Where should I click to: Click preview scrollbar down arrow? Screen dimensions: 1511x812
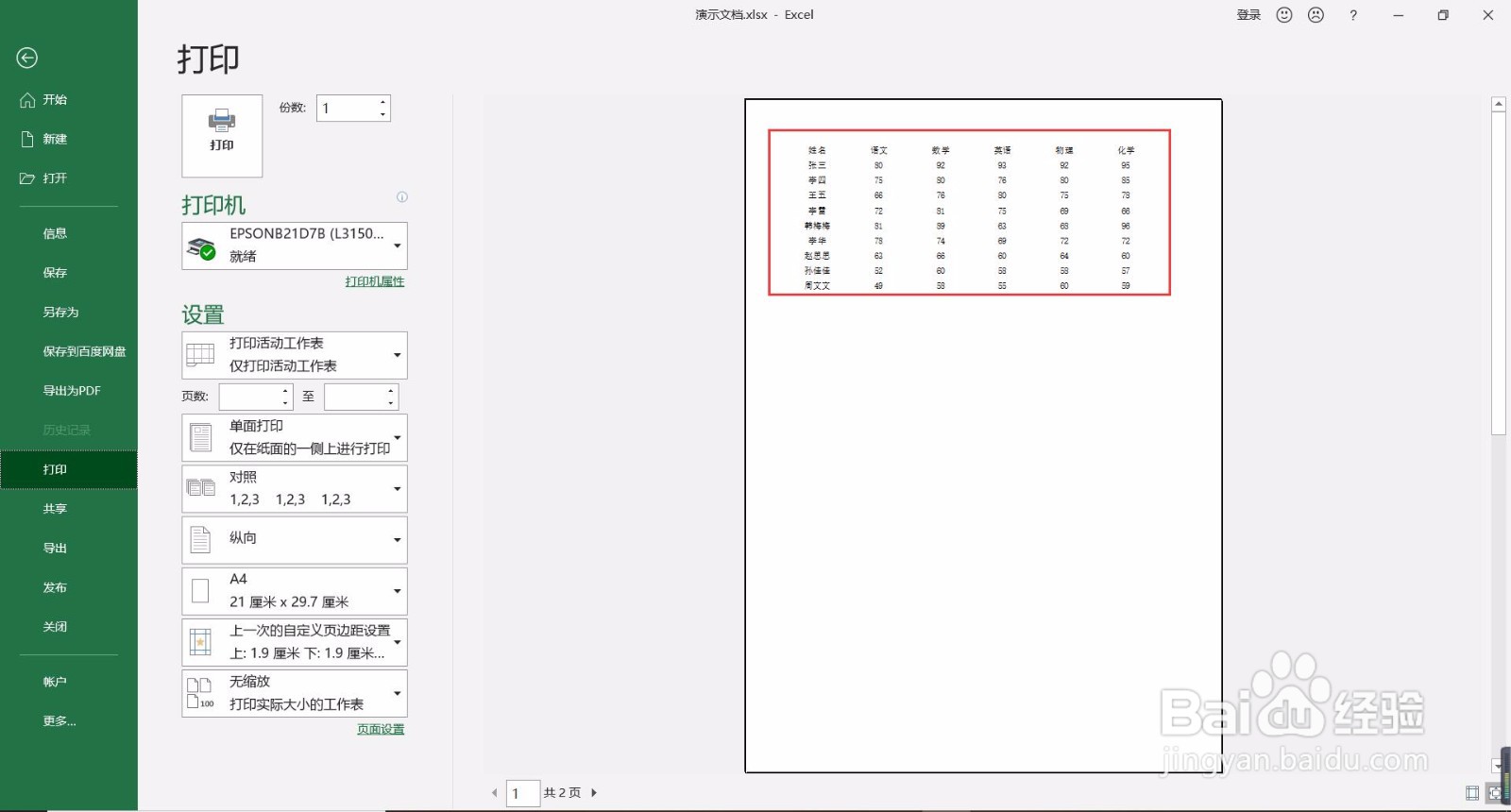(1498, 765)
